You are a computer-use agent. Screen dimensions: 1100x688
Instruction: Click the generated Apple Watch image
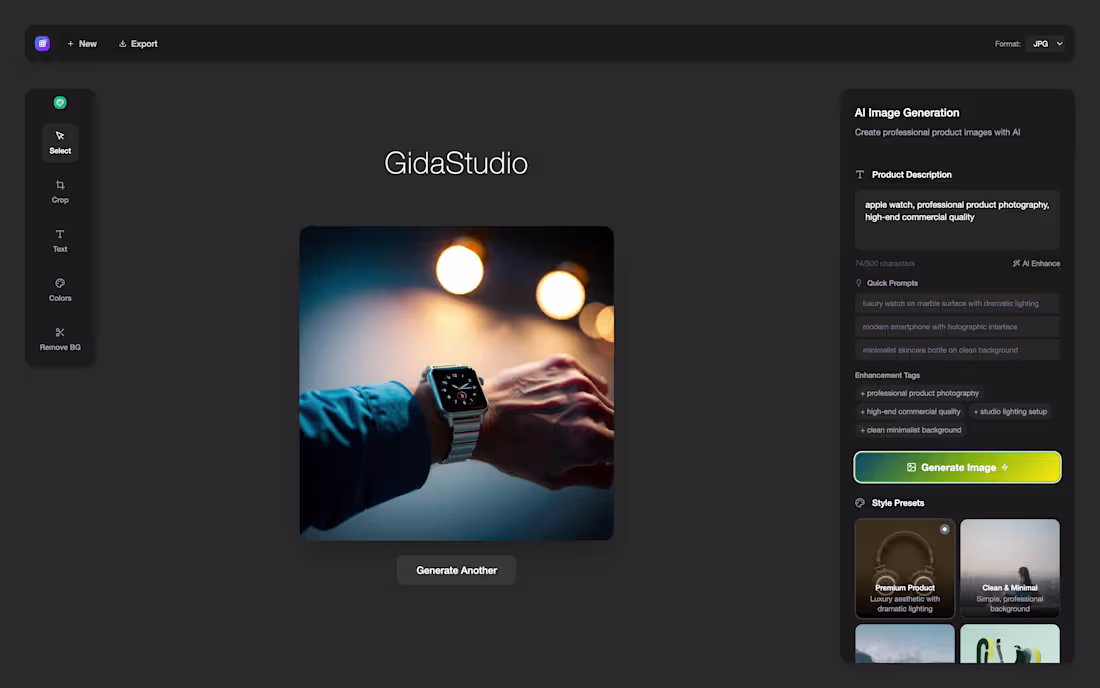pyautogui.click(x=457, y=383)
